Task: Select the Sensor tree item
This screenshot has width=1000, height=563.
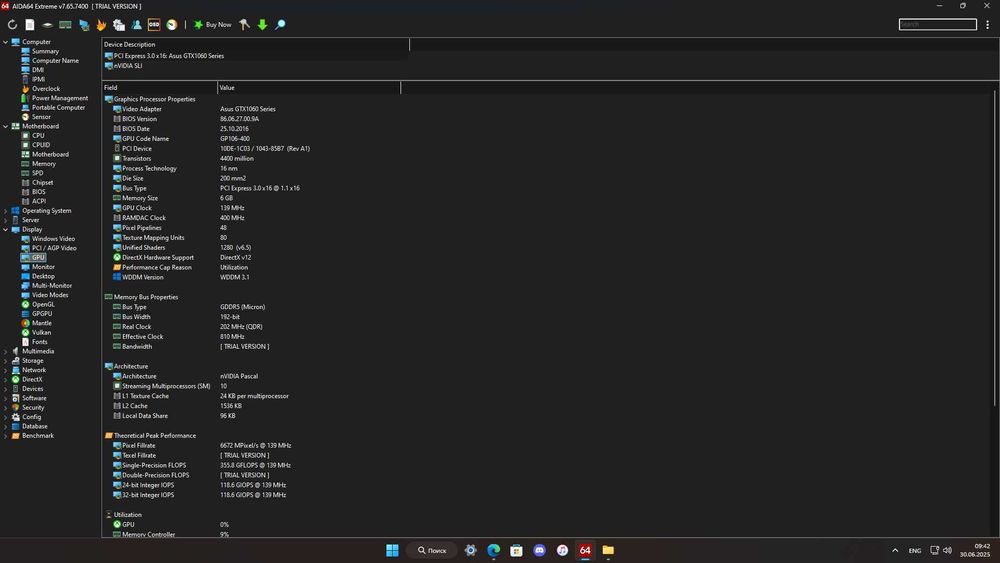Action: click(41, 117)
